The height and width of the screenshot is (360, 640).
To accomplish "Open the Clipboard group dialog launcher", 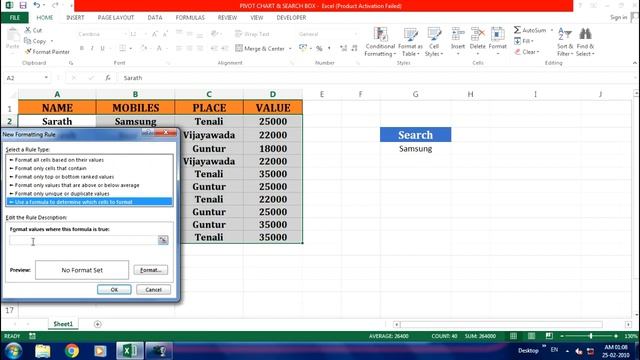I will pyautogui.click(x=71, y=63).
